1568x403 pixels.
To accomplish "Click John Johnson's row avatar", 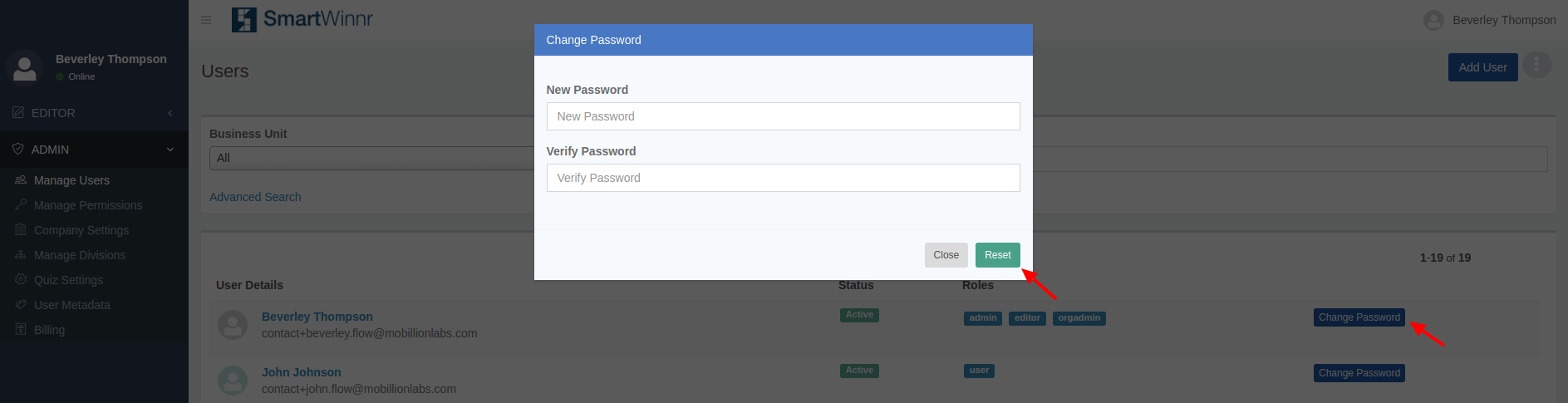I will click(x=233, y=381).
